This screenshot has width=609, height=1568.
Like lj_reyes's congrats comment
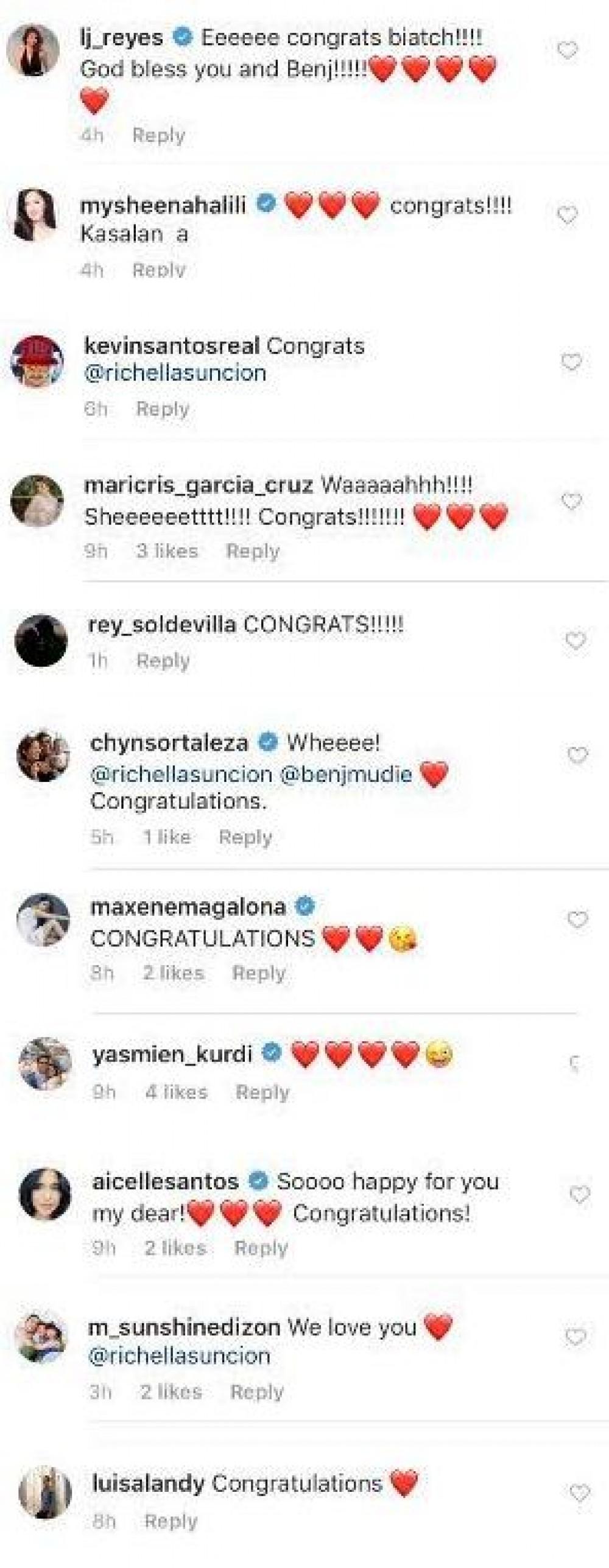point(567,51)
